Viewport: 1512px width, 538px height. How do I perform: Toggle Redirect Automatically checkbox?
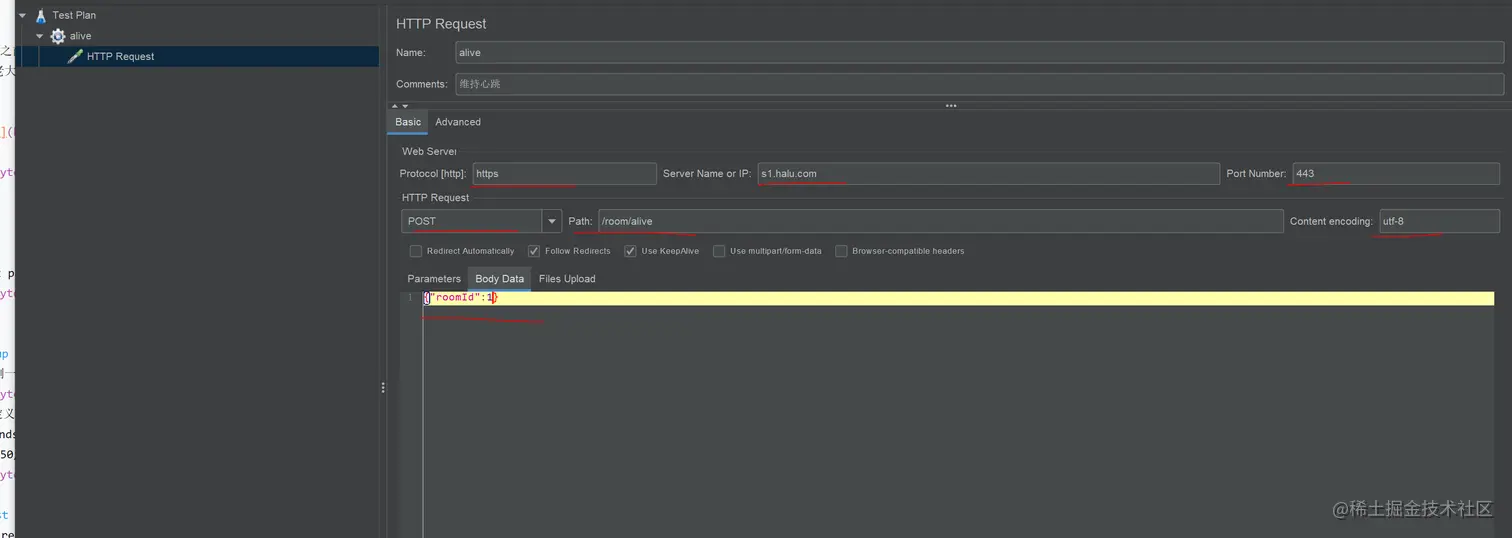tap(416, 251)
